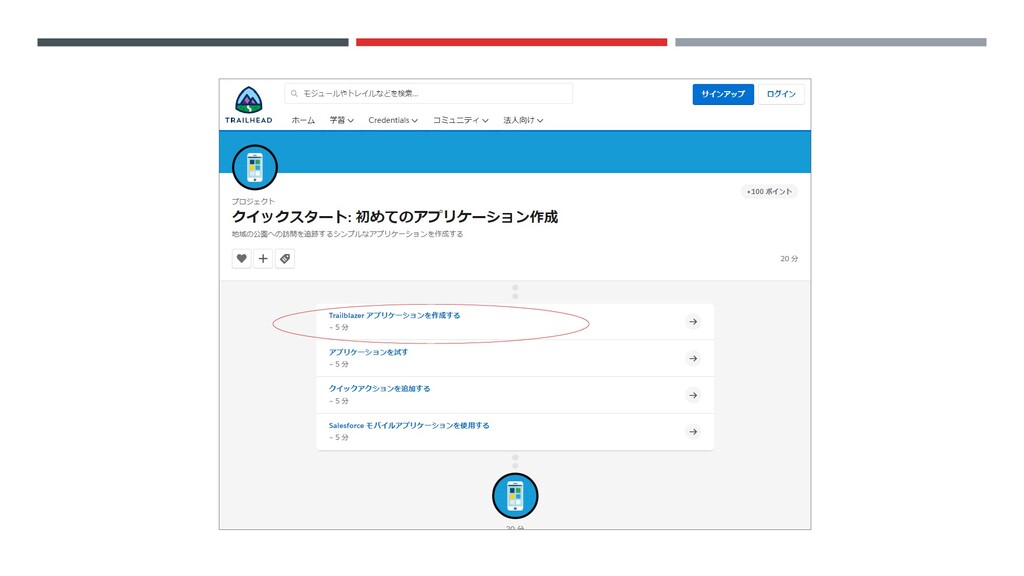
Task: Open Salesforce モバイルアプリケーションを使用する link
Action: point(409,425)
